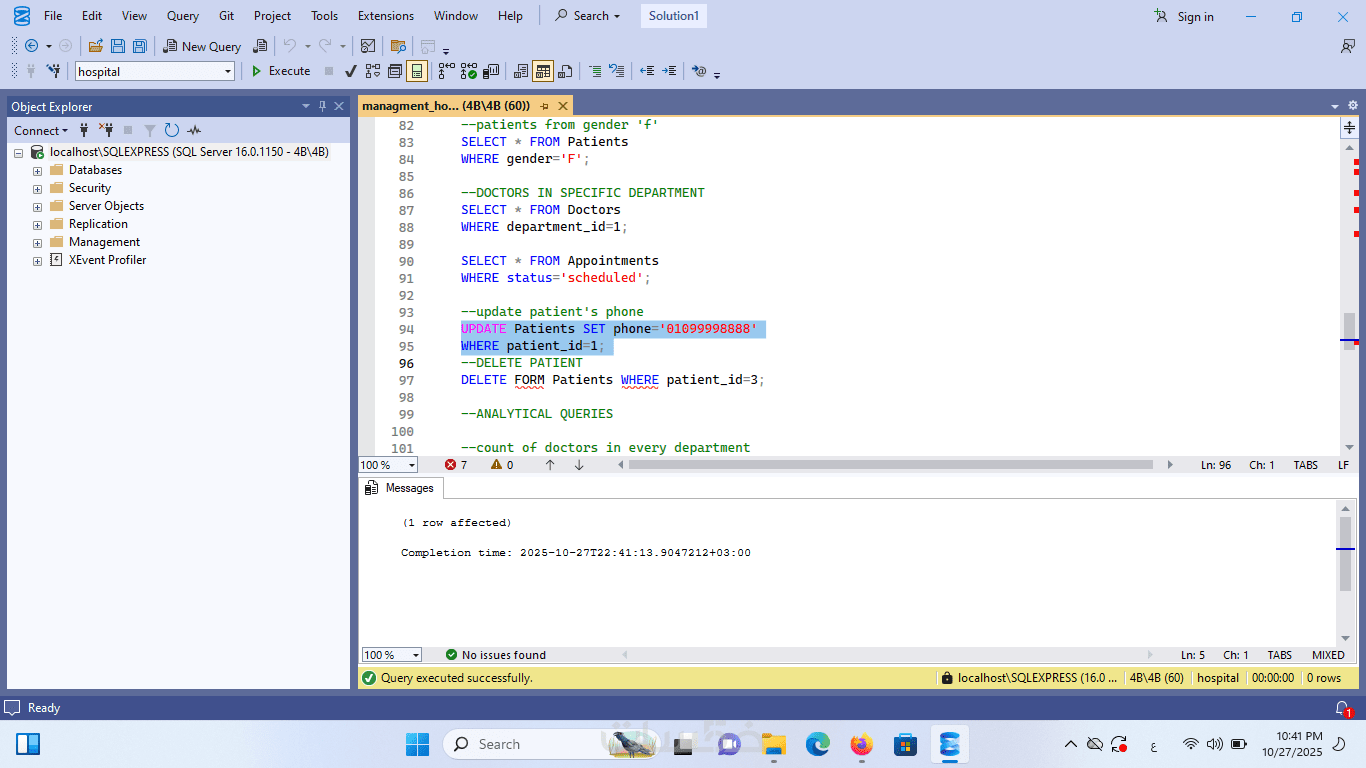Image resolution: width=1366 pixels, height=768 pixels.
Task: Click the Save All icon
Action: 140,46
